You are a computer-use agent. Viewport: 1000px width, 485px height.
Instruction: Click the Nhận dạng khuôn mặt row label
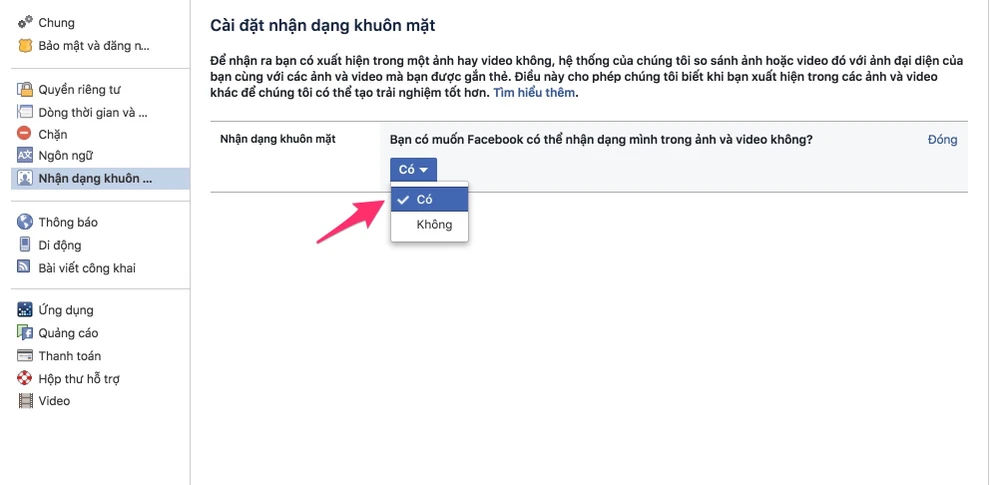pos(277,138)
